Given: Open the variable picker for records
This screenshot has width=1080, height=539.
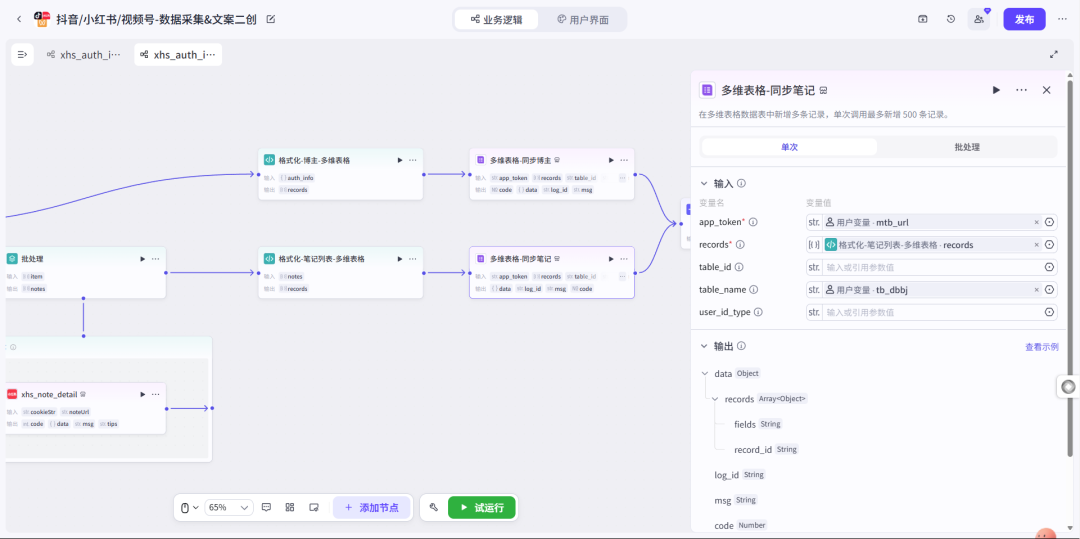Looking at the screenshot, I should click(1050, 244).
